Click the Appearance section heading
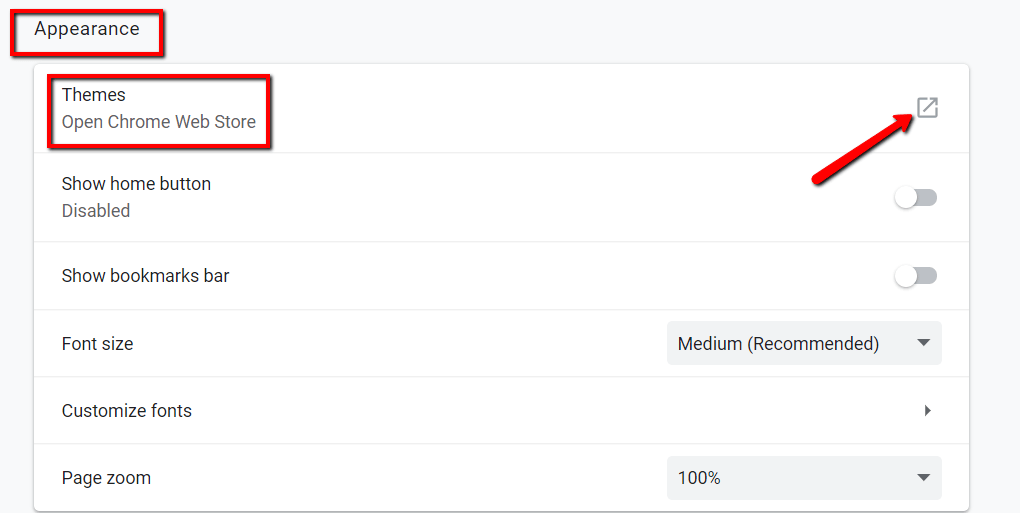 [87, 29]
